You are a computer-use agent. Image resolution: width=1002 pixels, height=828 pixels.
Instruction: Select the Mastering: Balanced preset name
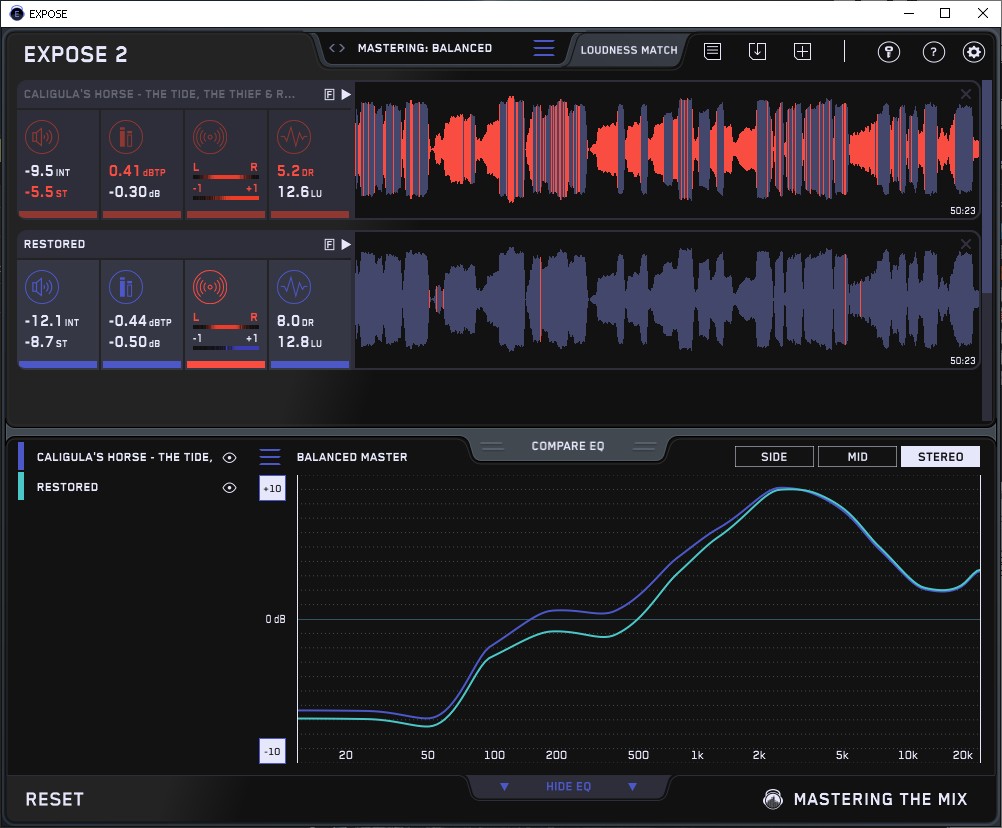[425, 48]
